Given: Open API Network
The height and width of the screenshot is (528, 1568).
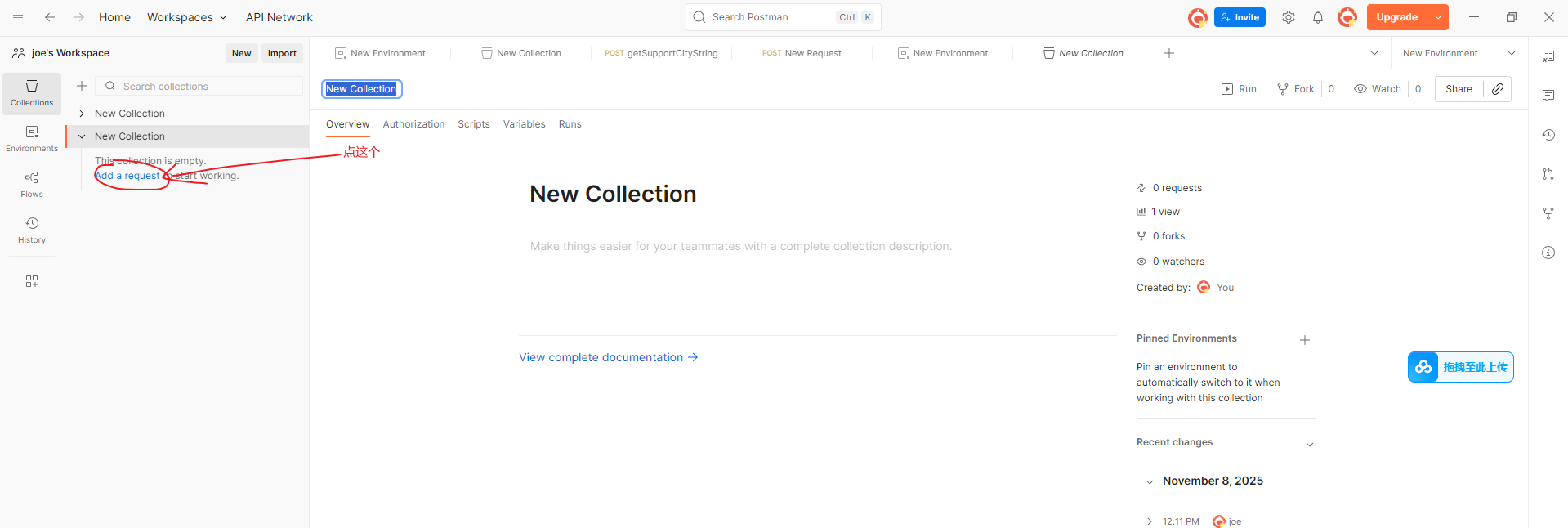Looking at the screenshot, I should (279, 17).
